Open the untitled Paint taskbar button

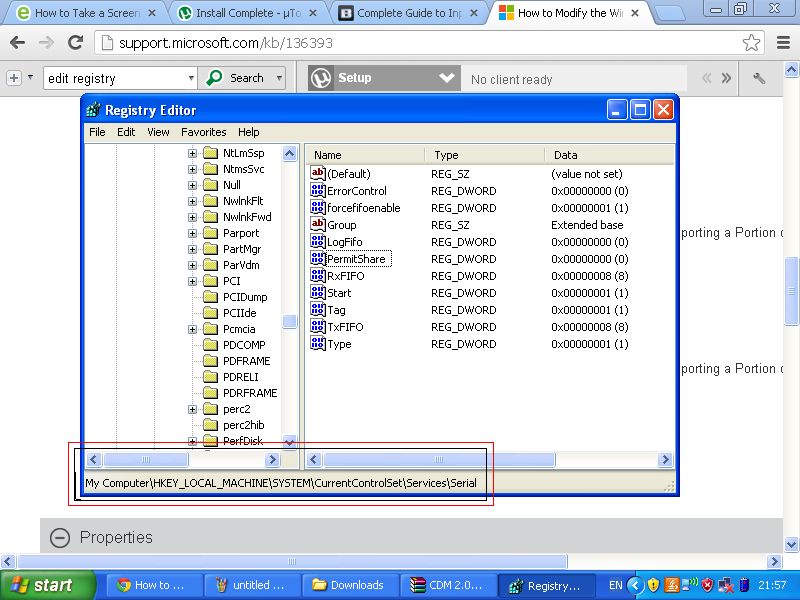[x=251, y=585]
